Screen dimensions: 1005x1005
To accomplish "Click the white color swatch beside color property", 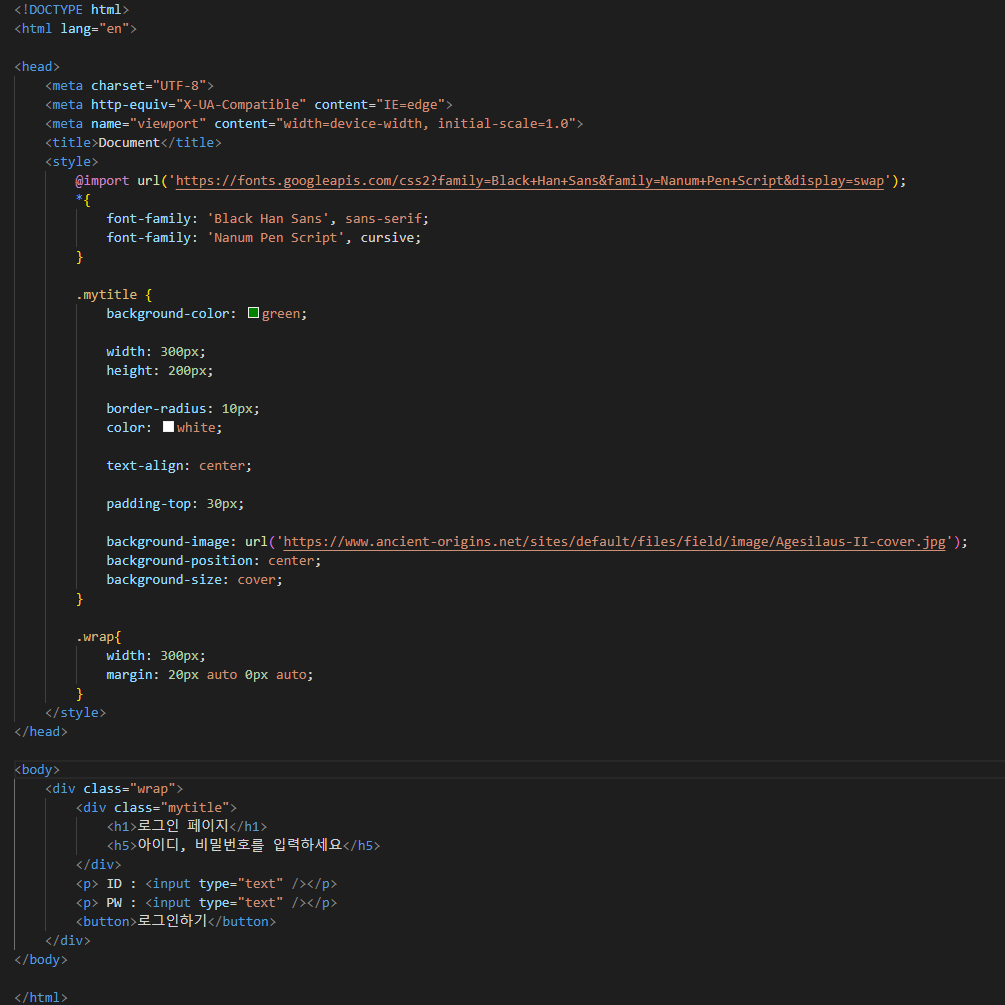I will pyautogui.click(x=169, y=427).
